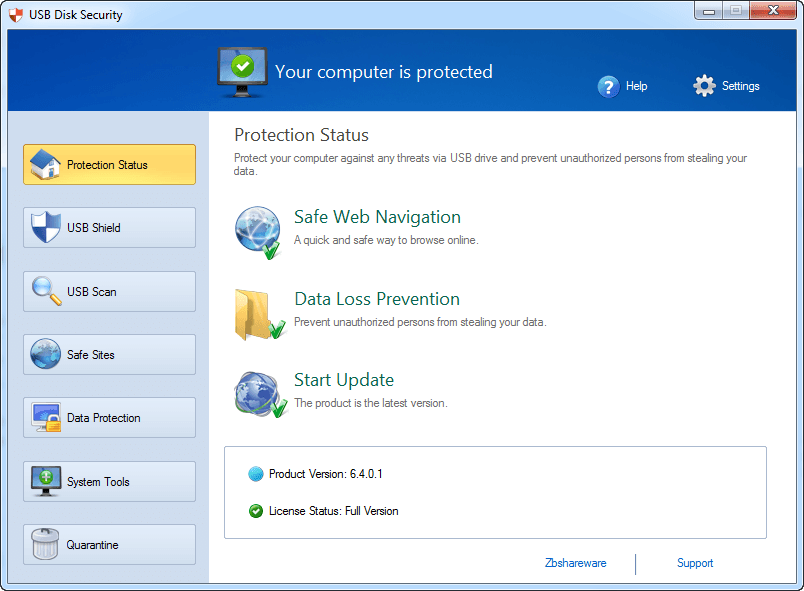
Task: Click the protected computer monitor icon in header
Action: [x=242, y=72]
